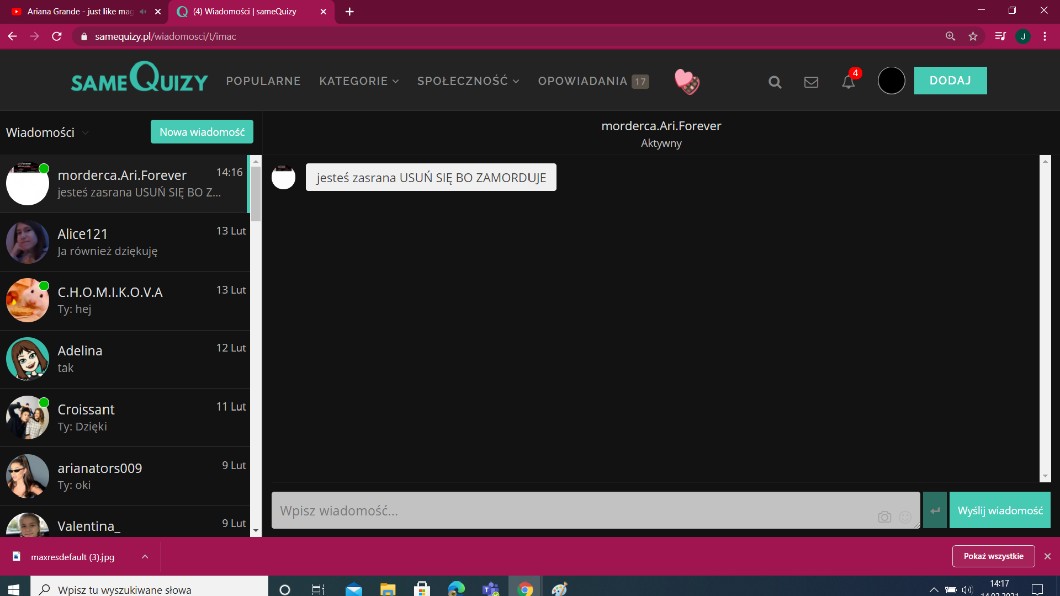Open the Opowiadania menu item
Viewport: 1060px width, 596px height.
[583, 81]
